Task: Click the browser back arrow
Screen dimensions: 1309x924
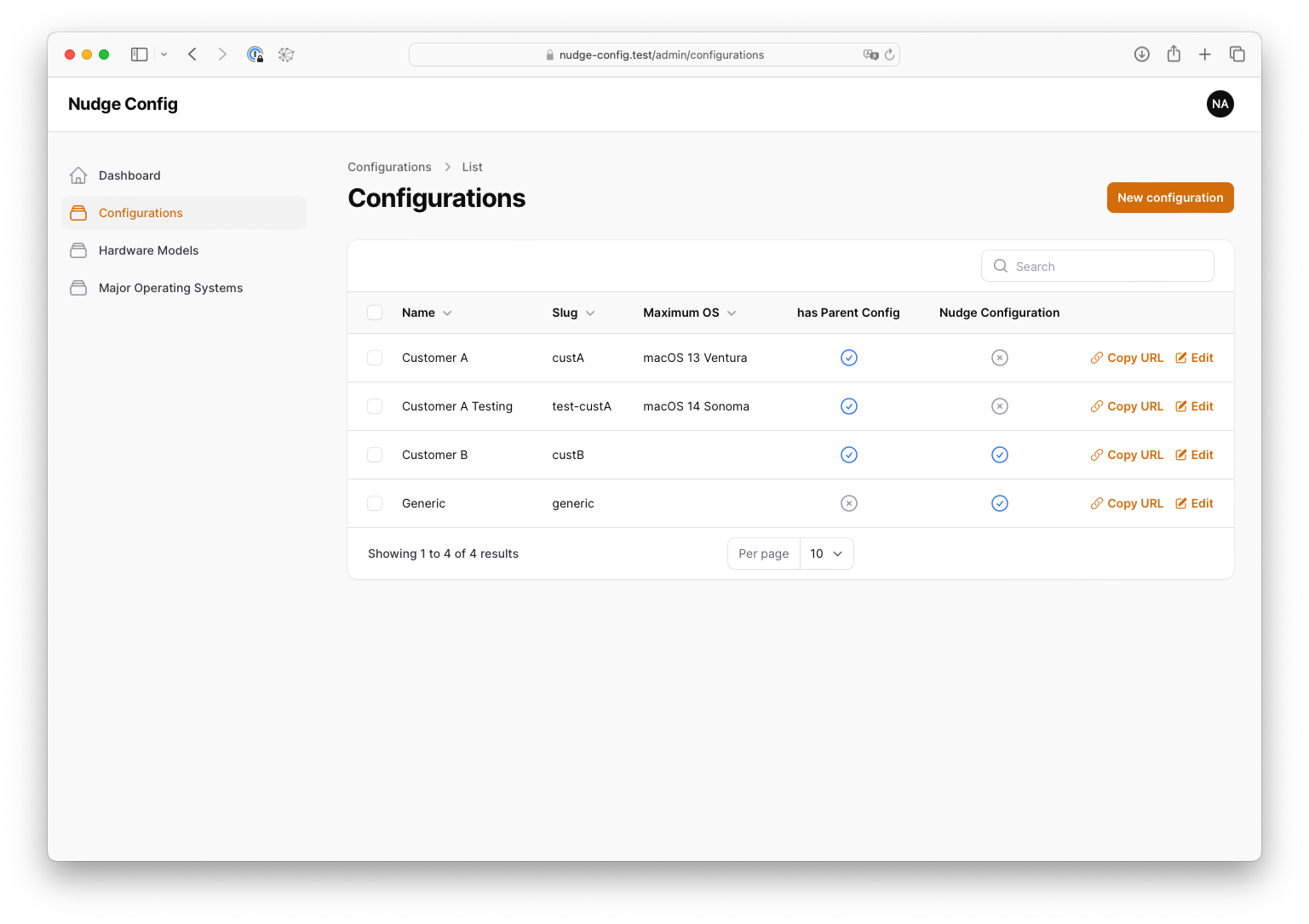Action: (192, 55)
